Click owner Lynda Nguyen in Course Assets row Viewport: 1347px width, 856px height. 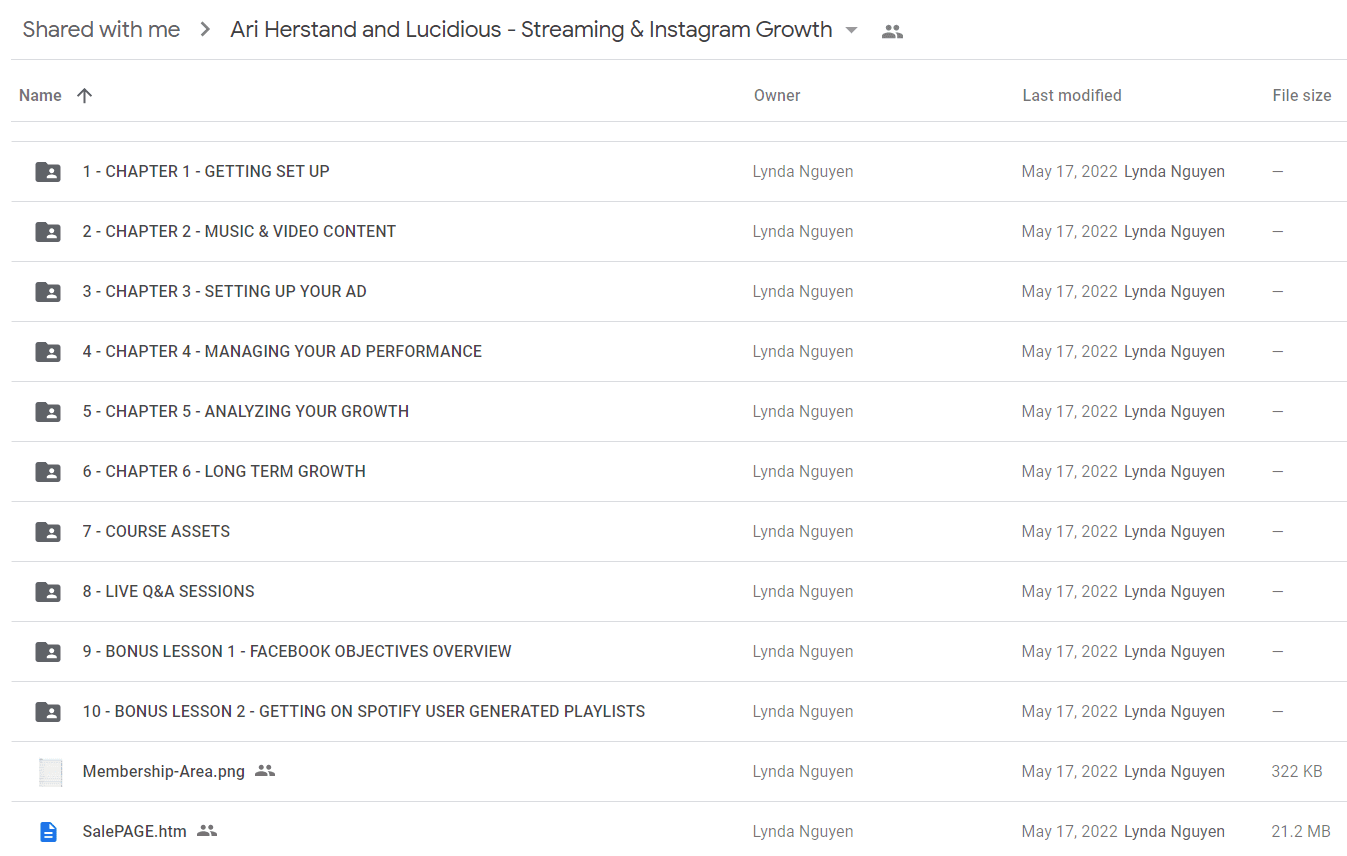pyautogui.click(x=803, y=532)
